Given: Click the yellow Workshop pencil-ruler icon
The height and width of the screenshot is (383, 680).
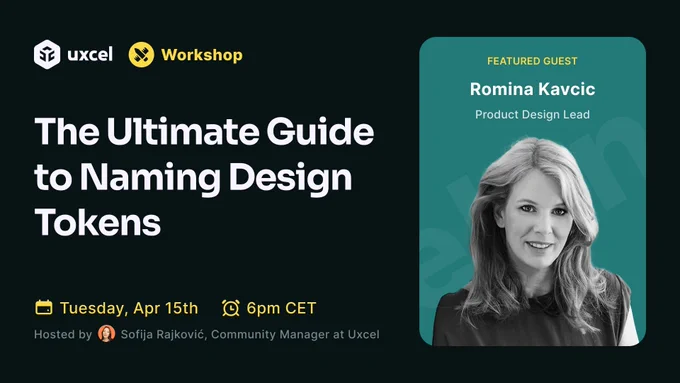Looking at the screenshot, I should [141, 55].
